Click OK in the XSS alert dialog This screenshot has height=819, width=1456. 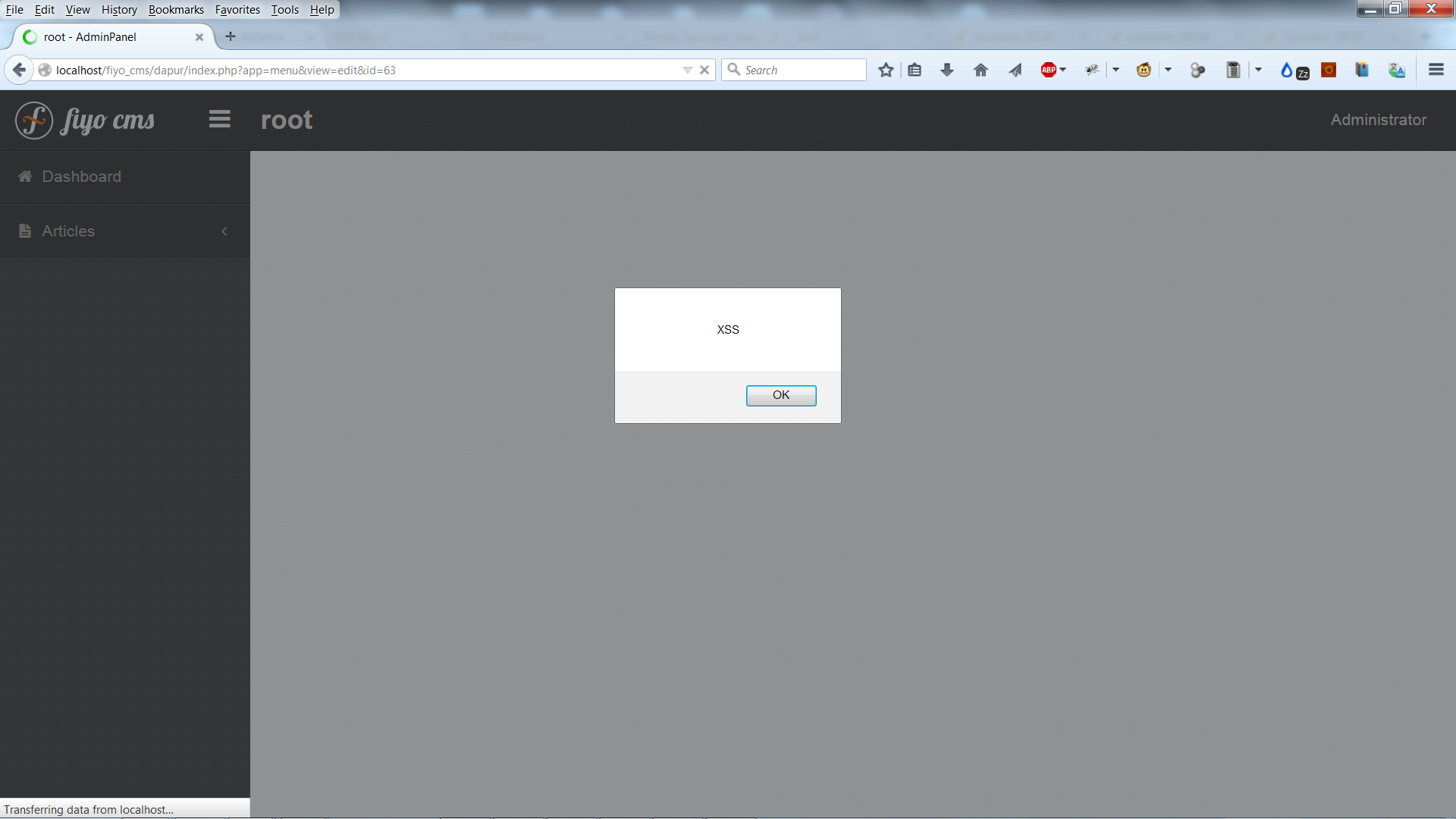coord(780,395)
